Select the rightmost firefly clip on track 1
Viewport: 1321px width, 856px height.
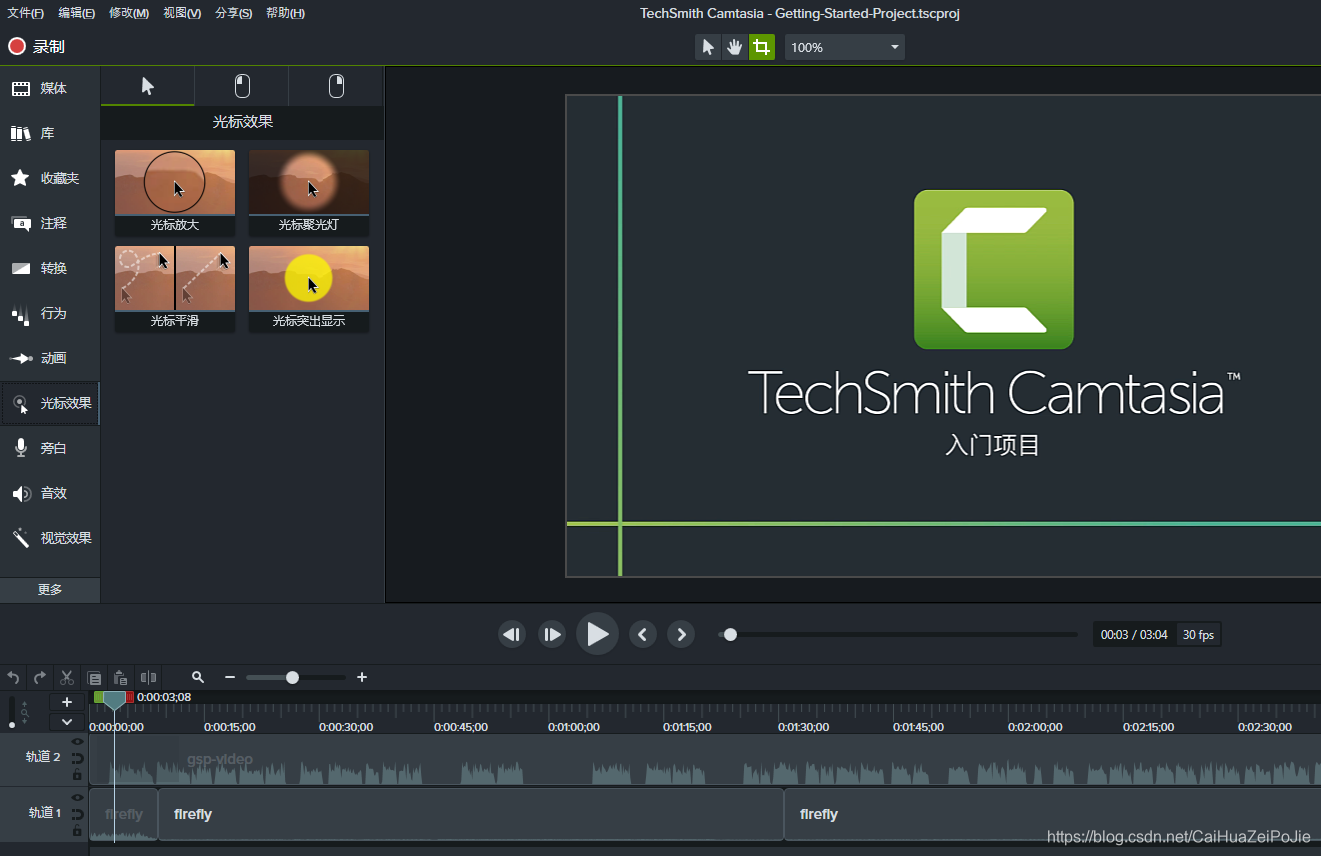1052,814
